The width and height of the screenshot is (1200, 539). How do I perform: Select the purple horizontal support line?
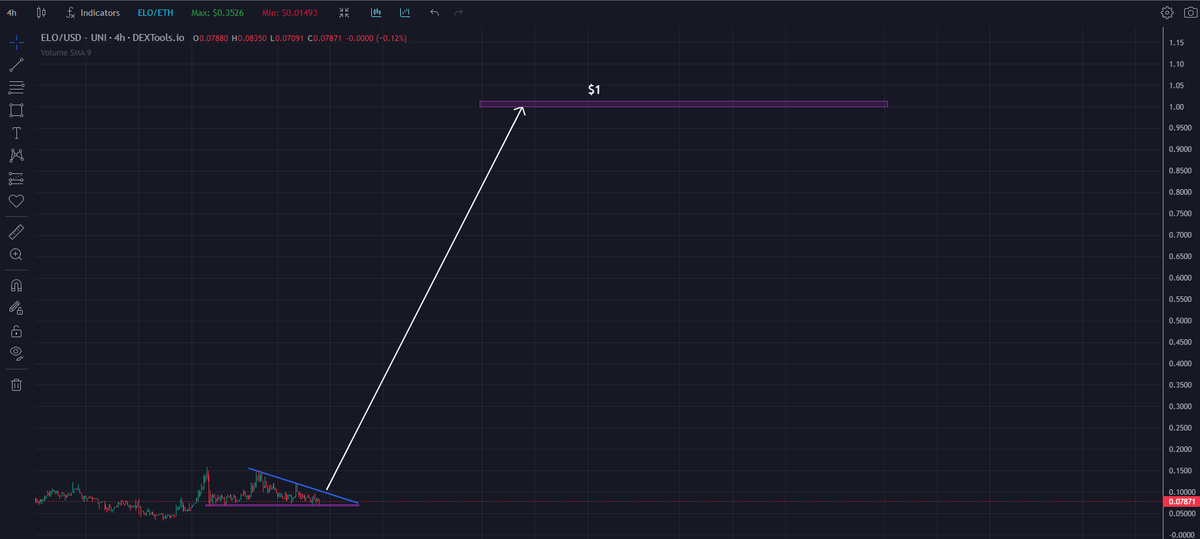click(281, 505)
